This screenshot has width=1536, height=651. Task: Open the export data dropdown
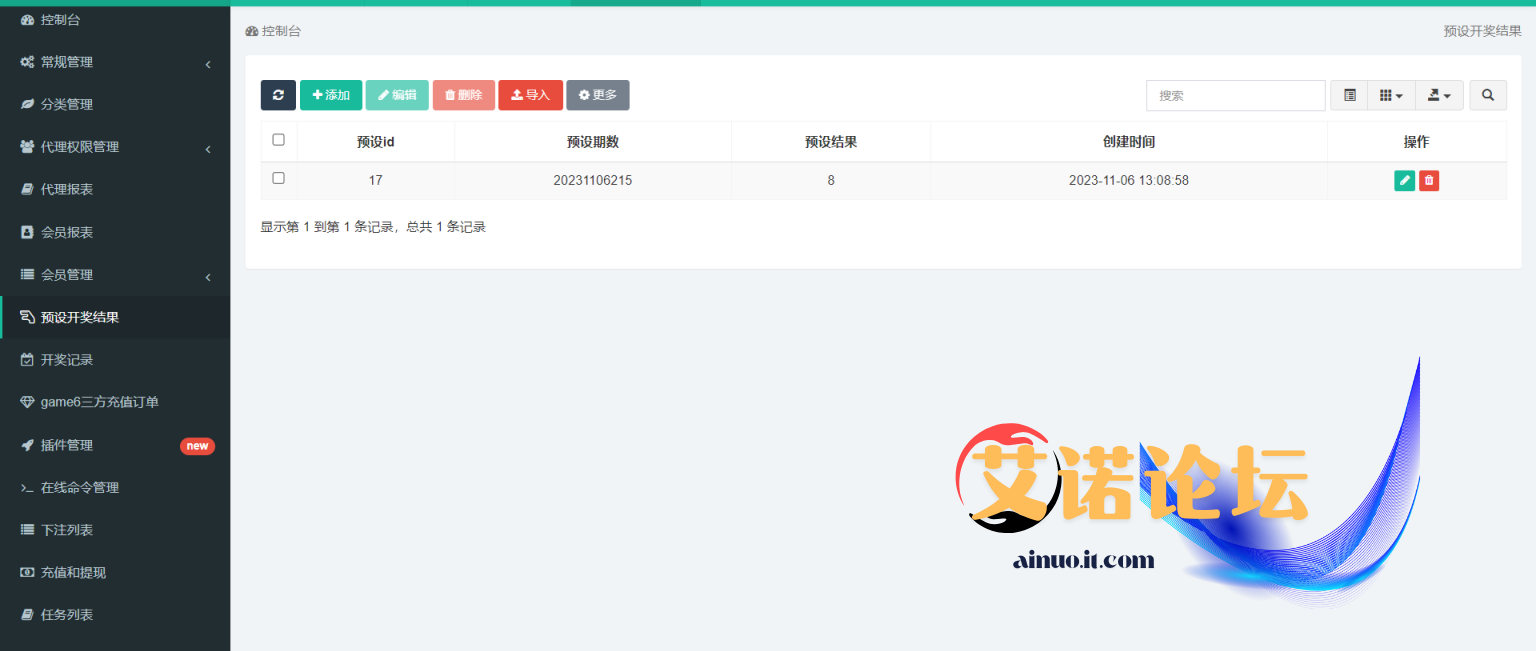coord(1440,95)
